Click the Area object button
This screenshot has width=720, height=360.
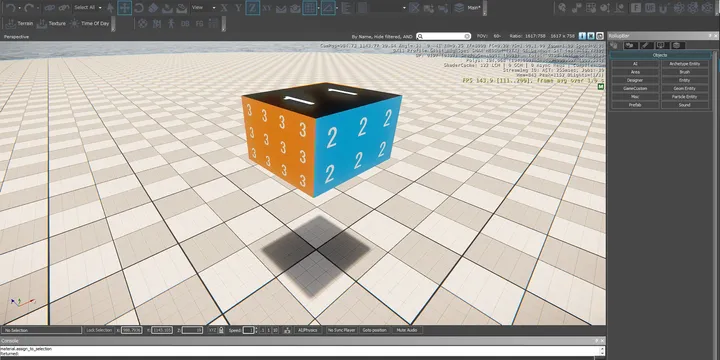[635, 72]
